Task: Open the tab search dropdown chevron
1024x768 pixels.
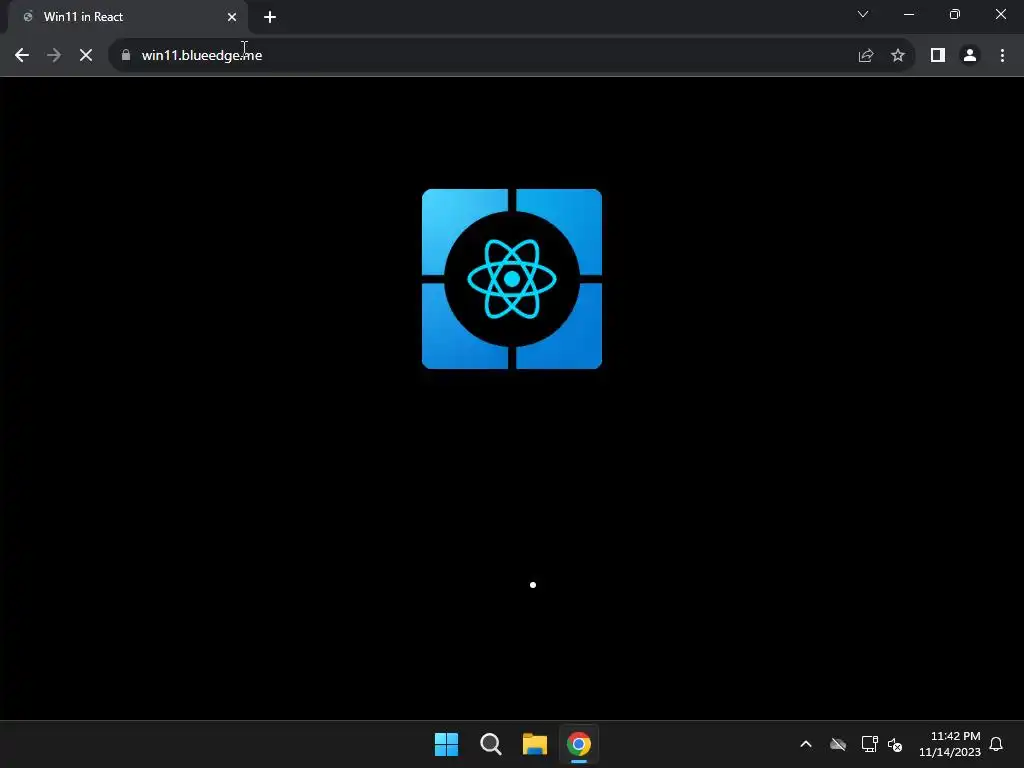Action: (x=863, y=14)
